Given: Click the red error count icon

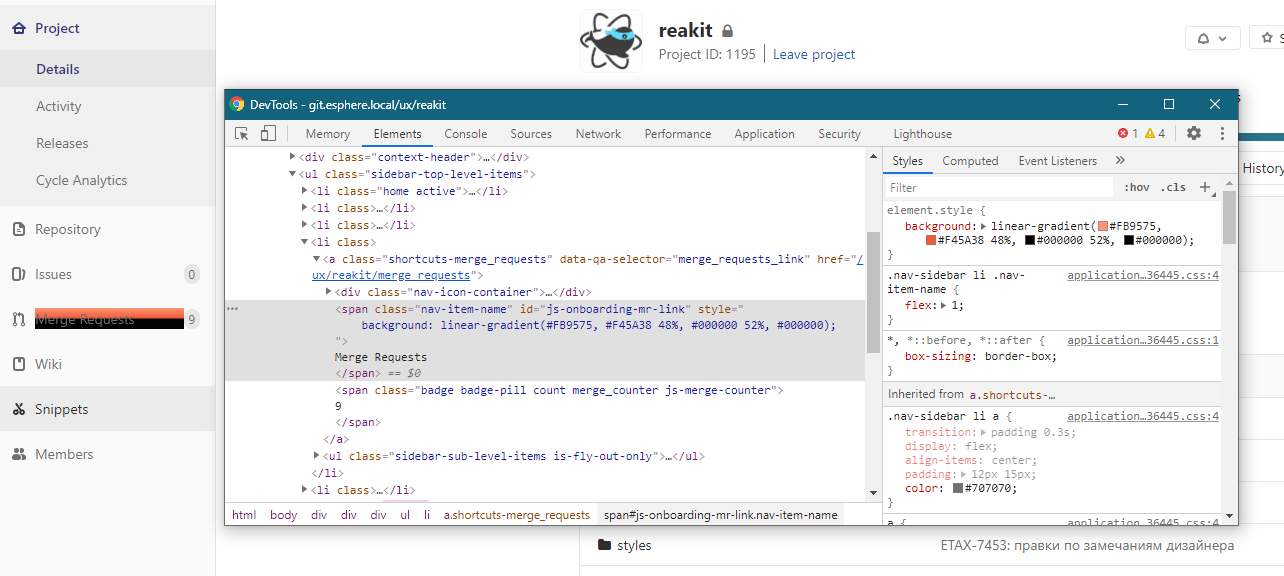Looking at the screenshot, I should (x=1122, y=133).
